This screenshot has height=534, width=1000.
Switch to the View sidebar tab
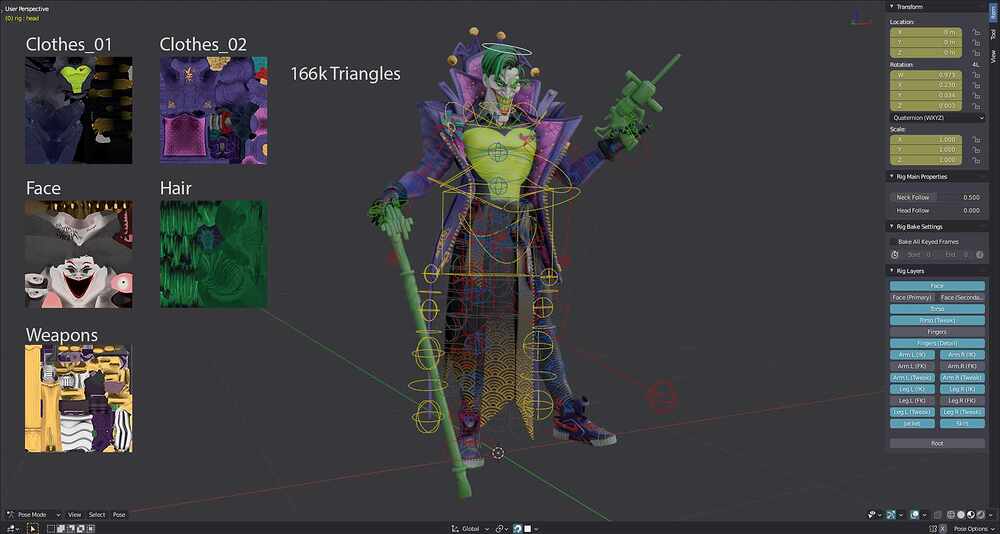click(x=993, y=56)
